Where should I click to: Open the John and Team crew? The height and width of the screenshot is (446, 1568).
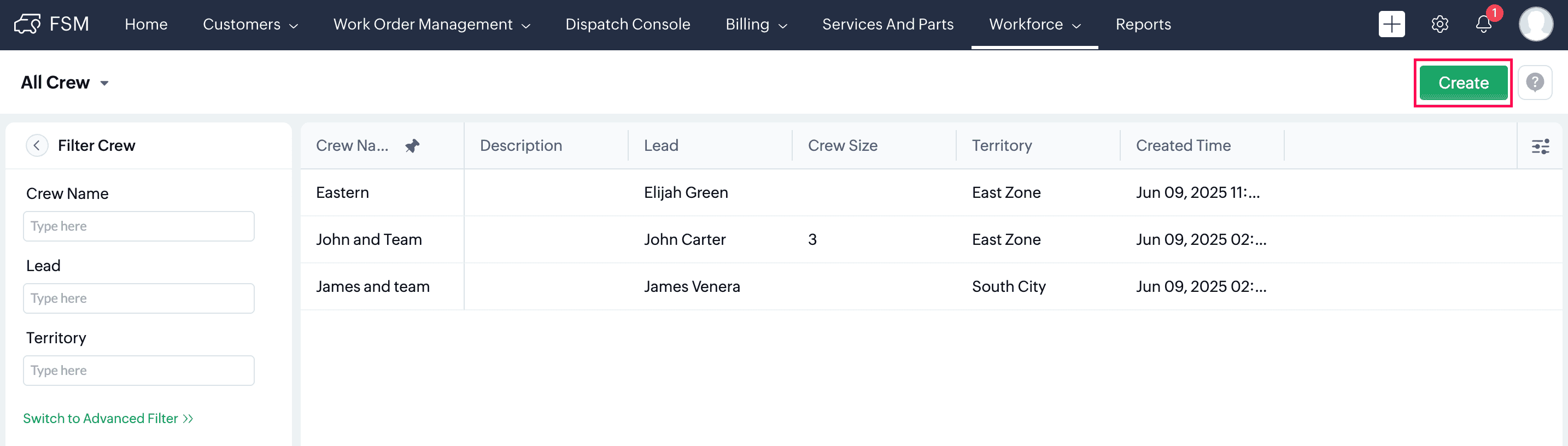(369, 240)
